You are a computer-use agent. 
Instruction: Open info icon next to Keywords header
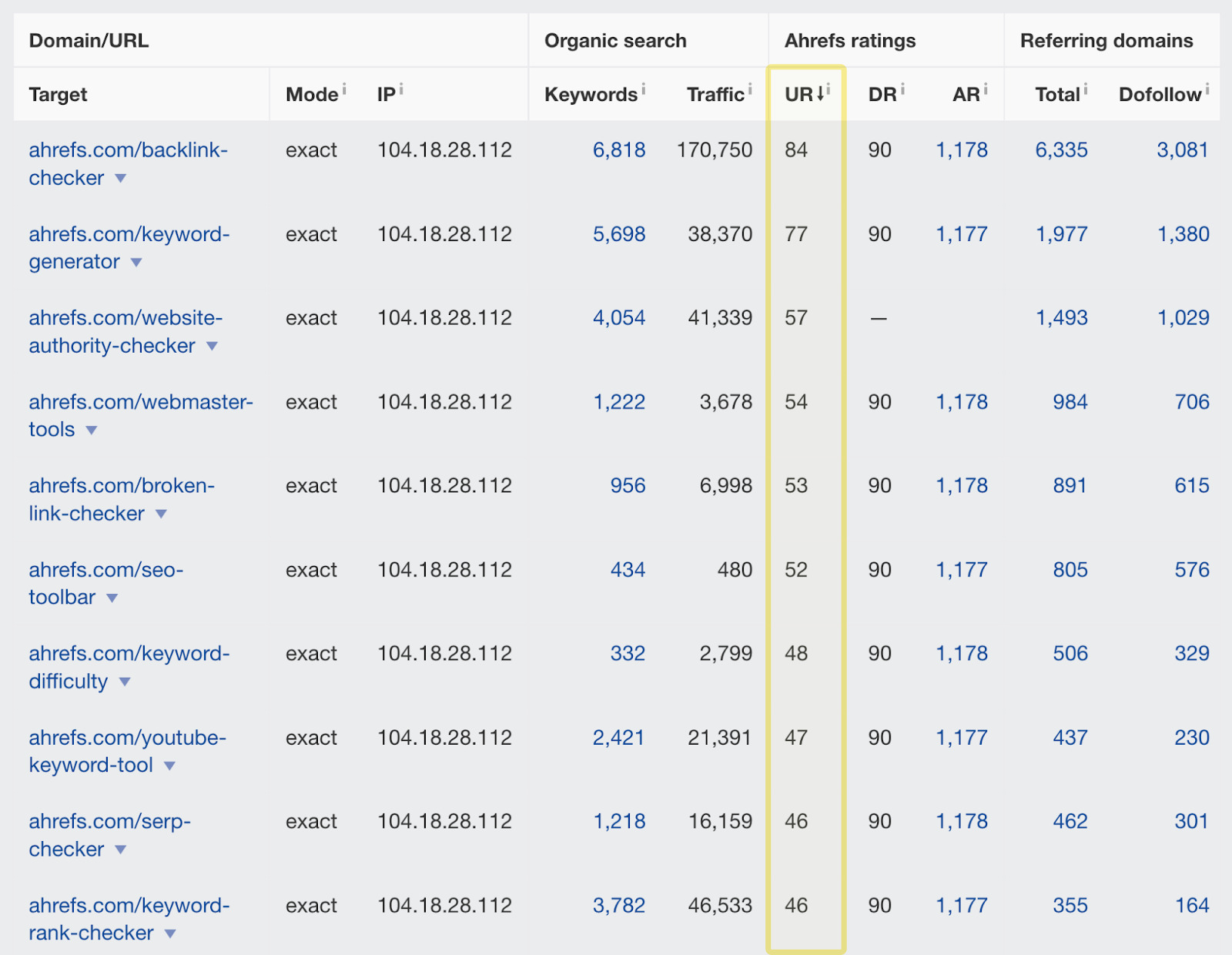pos(643,89)
